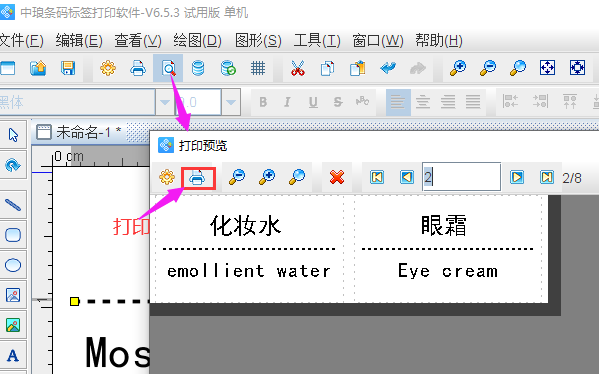Select the rounded rectangle tool
Image resolution: width=599 pixels, height=374 pixels.
13,235
